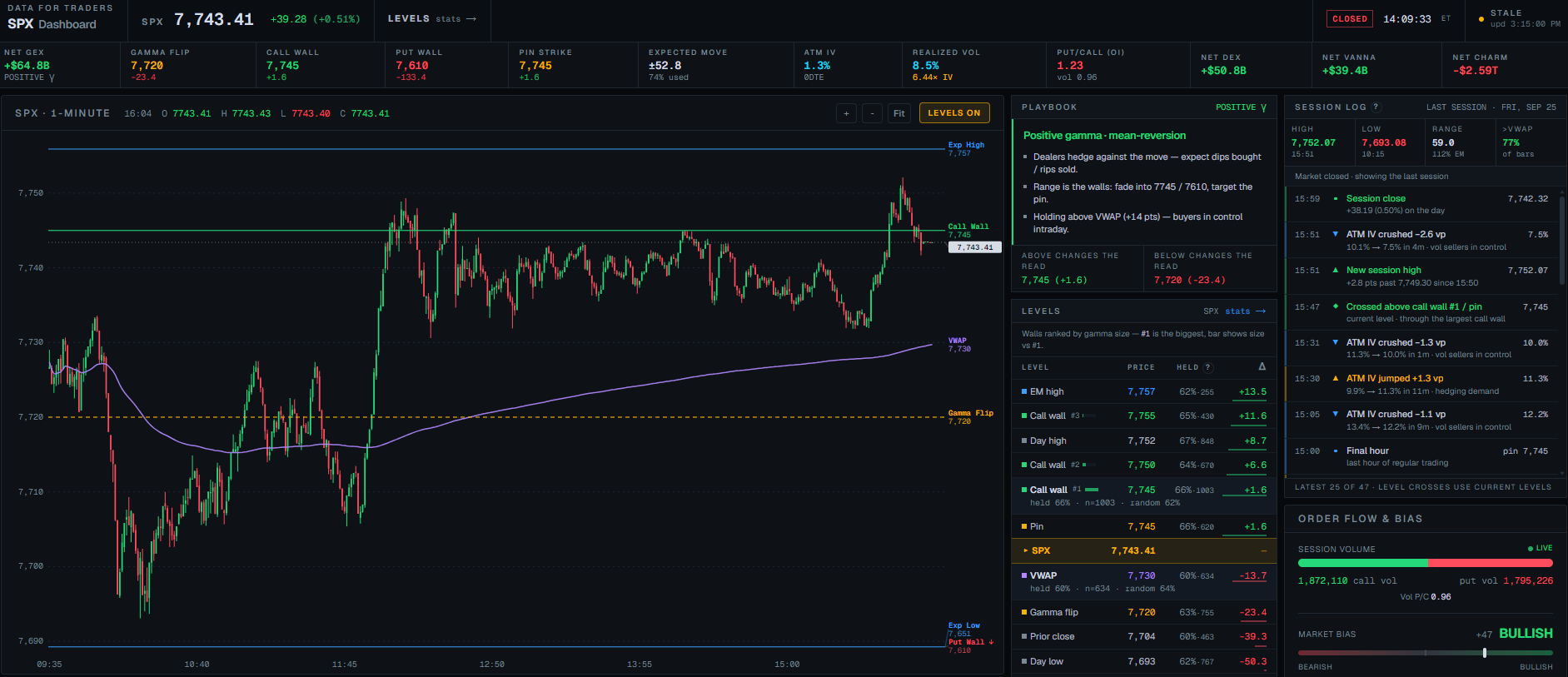Click the Put Wall 7,610 header metric
The width and height of the screenshot is (1568, 677).
pyautogui.click(x=448, y=65)
